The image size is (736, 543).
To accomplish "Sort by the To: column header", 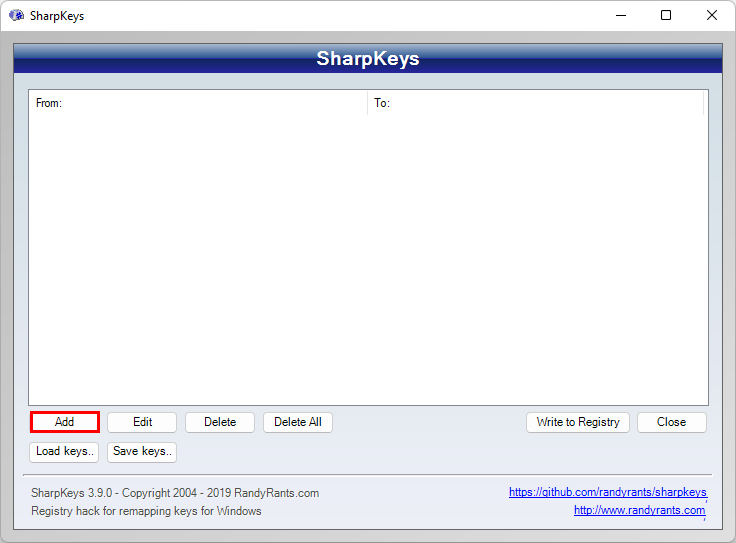I will [536, 103].
